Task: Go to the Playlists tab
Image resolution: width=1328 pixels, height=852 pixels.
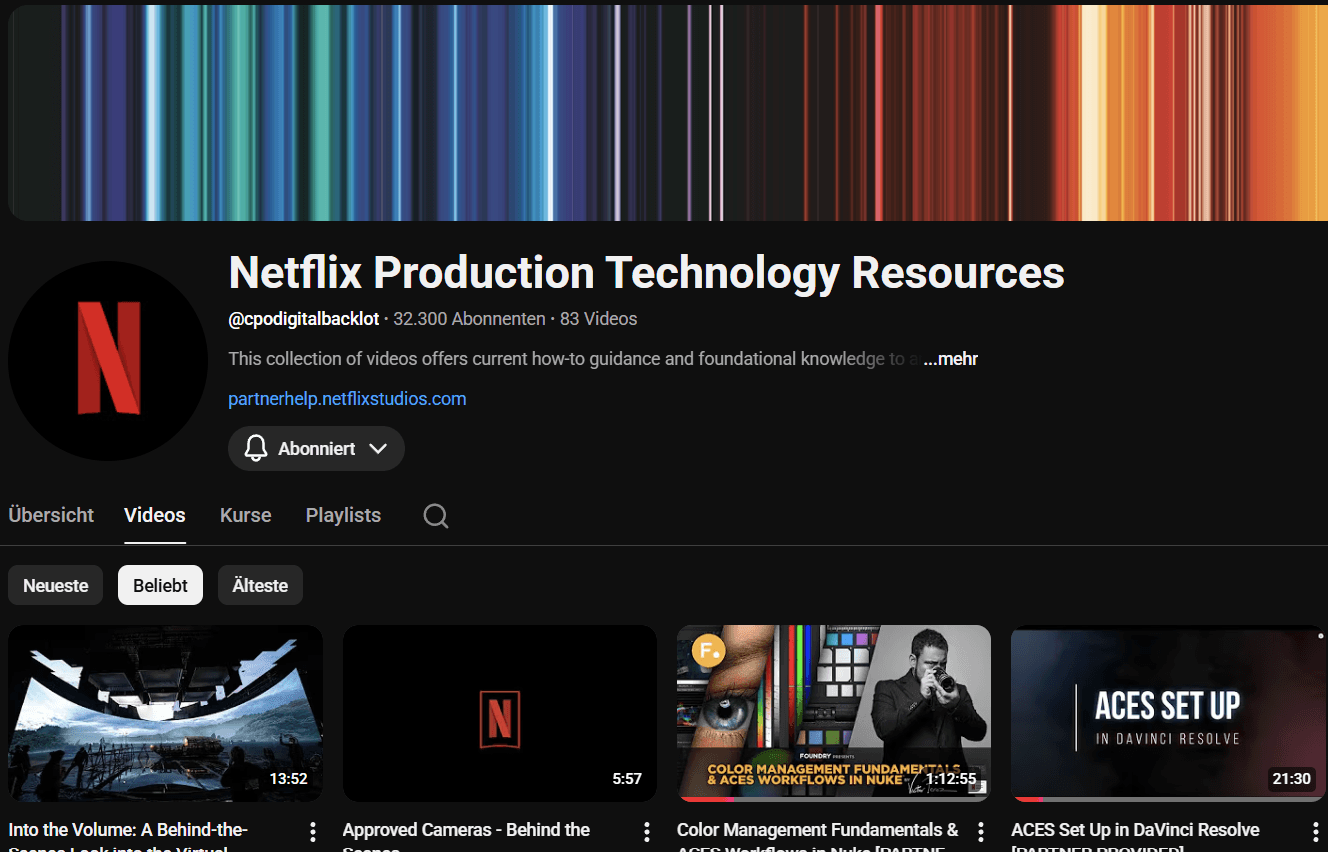Action: [x=343, y=515]
